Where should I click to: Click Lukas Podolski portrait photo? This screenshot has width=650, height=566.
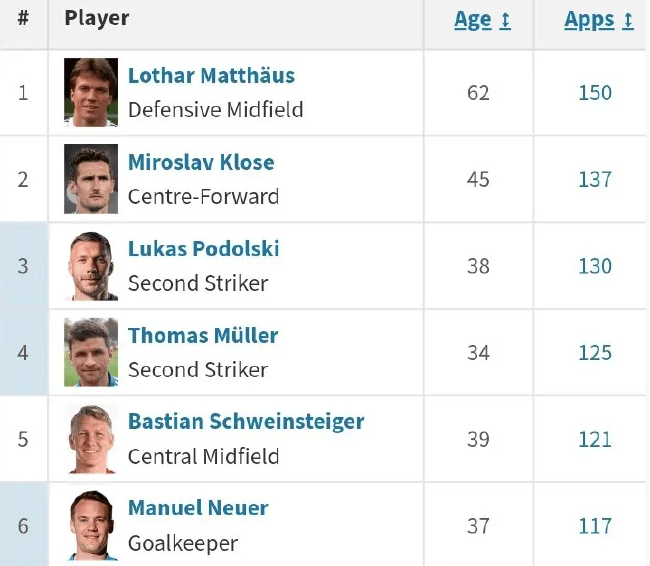[91, 265]
